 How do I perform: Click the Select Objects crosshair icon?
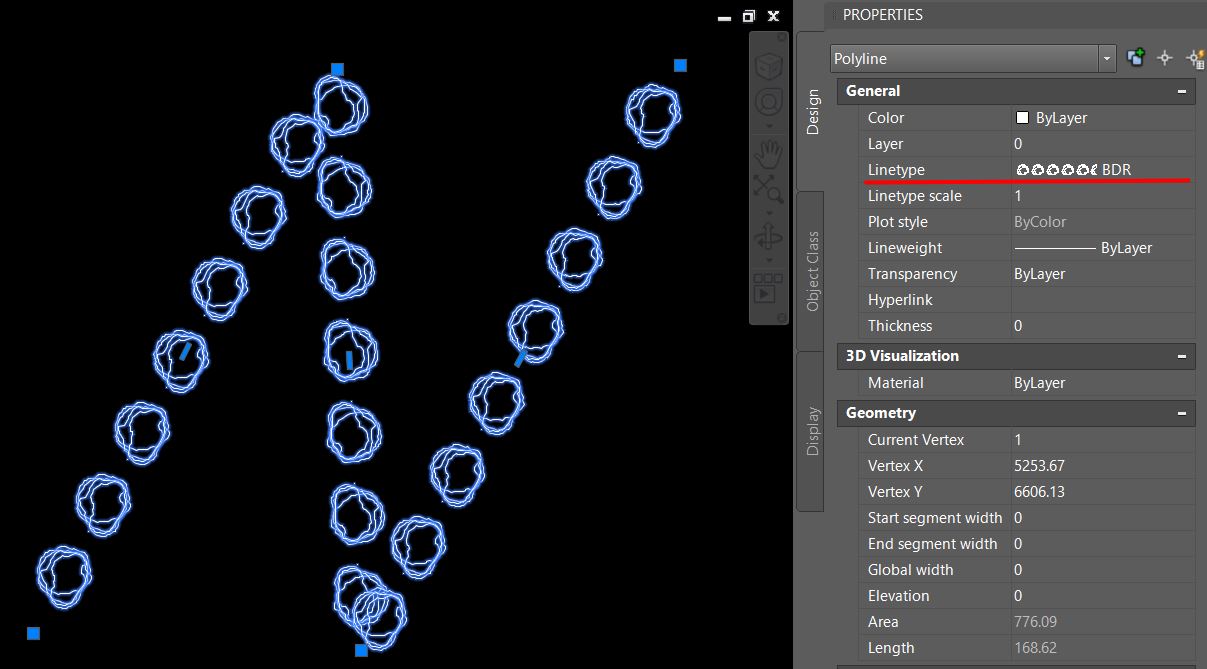click(1164, 58)
